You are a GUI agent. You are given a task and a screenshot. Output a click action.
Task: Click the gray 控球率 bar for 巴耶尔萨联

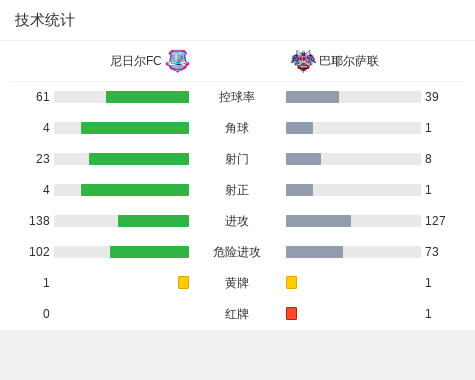point(312,97)
